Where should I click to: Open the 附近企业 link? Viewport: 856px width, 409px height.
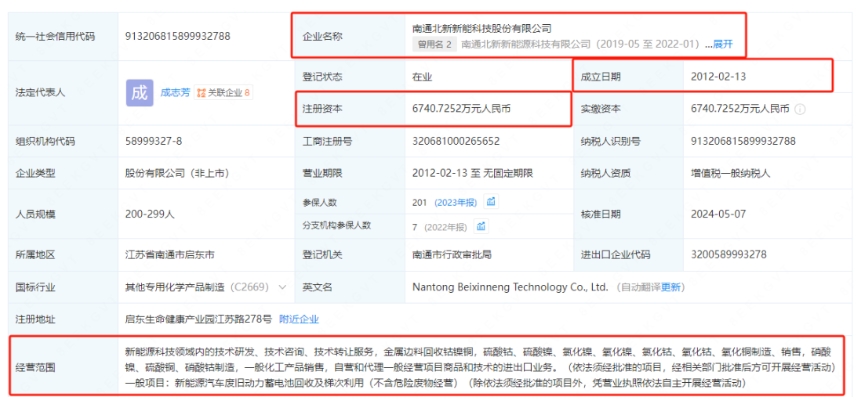299,319
